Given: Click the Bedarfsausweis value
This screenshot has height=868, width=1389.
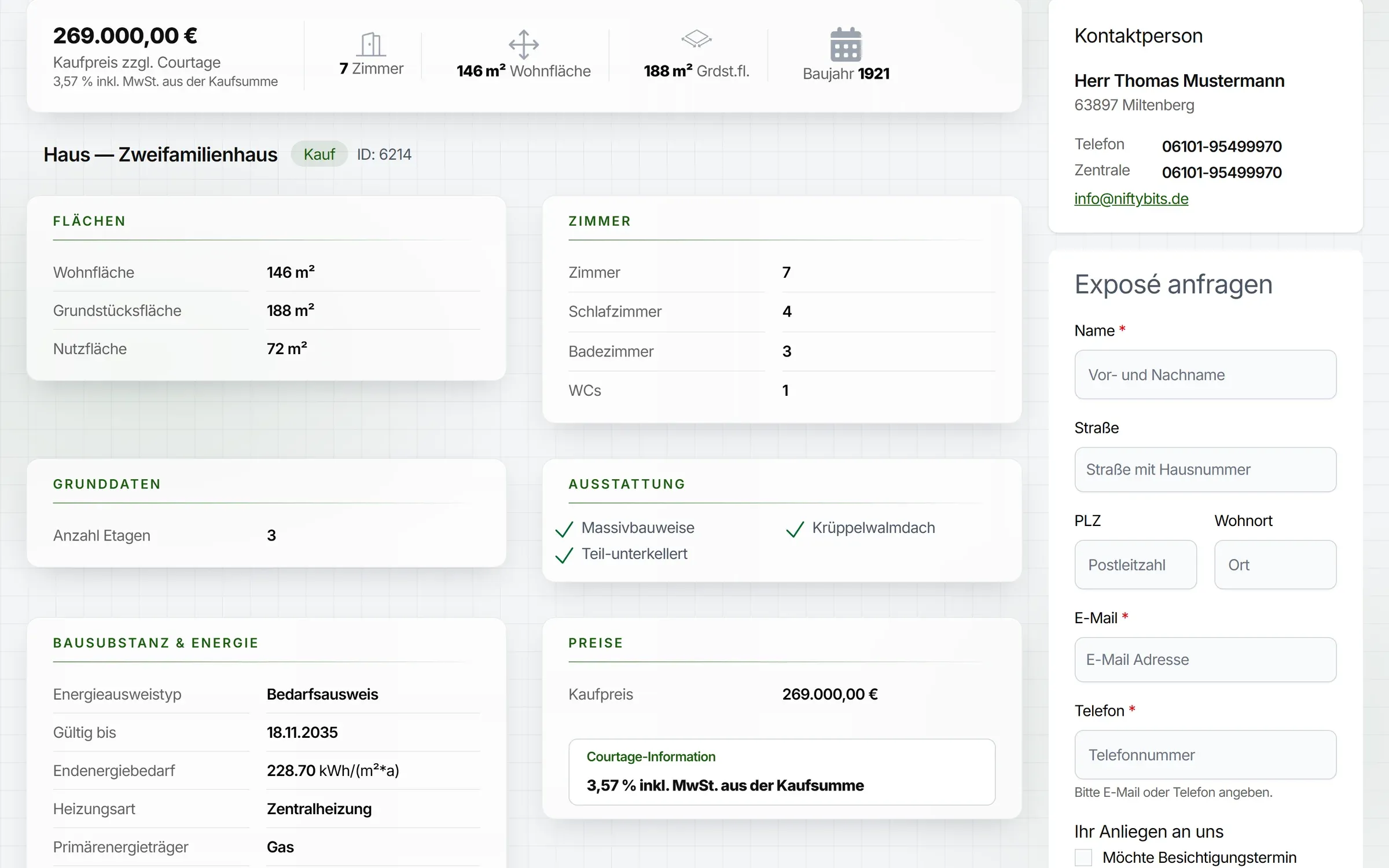Looking at the screenshot, I should (x=322, y=694).
